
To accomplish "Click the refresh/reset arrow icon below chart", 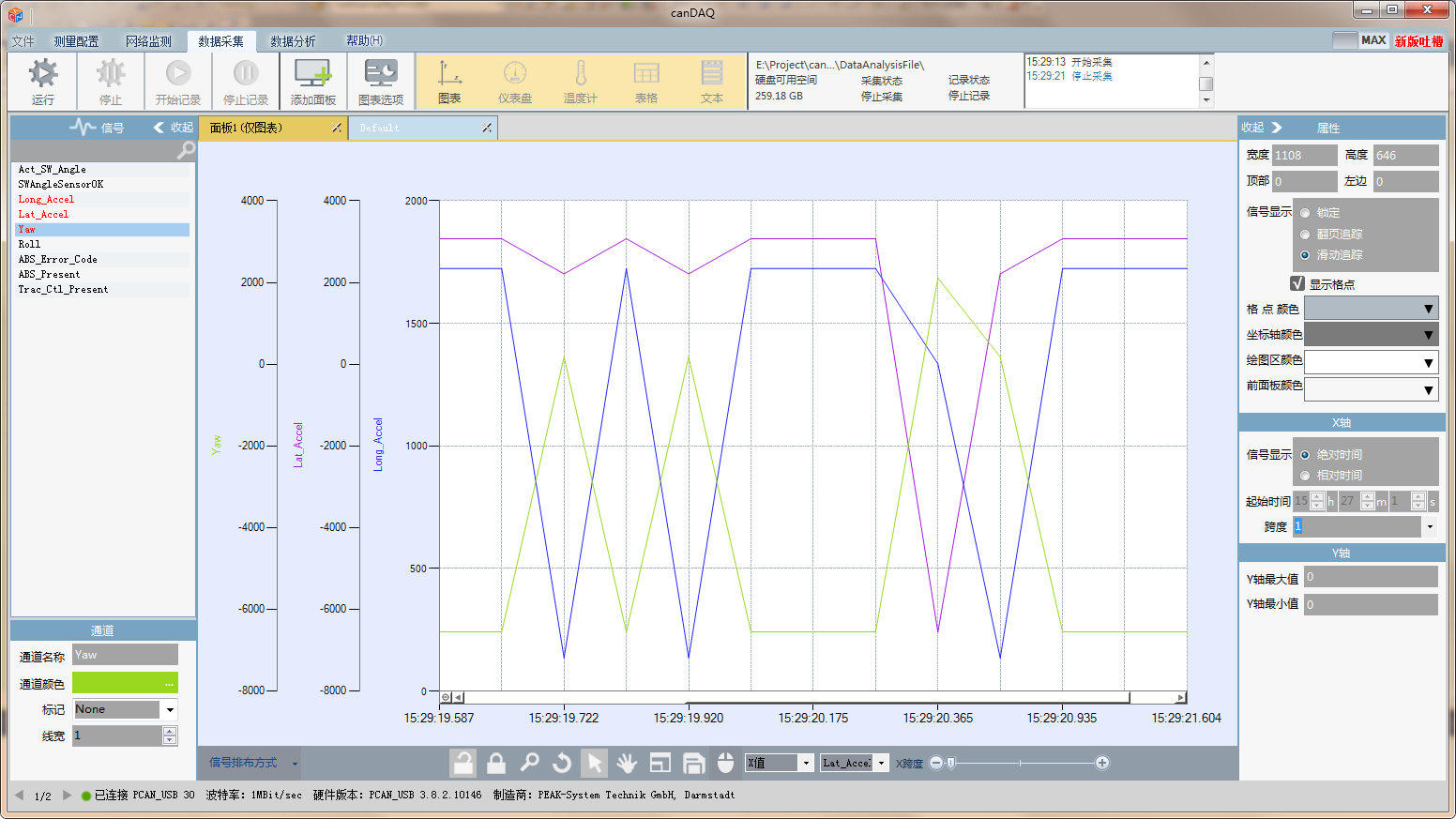I will [x=562, y=763].
